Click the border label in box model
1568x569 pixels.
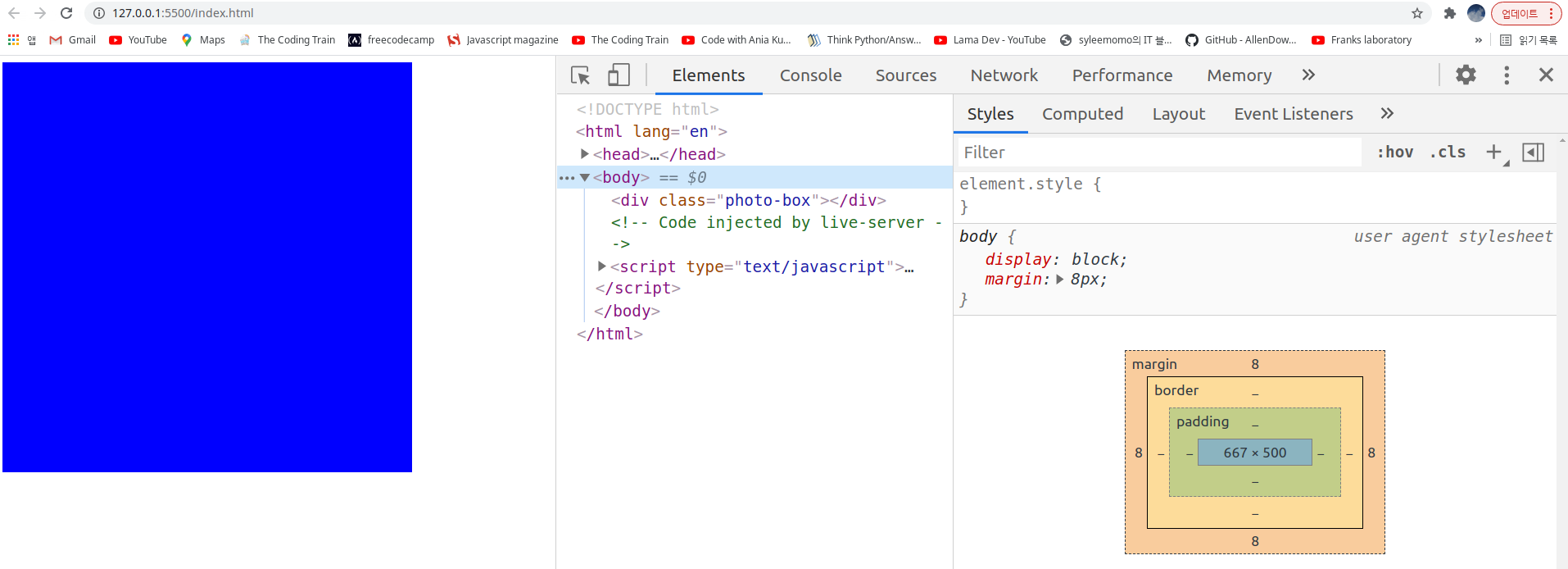pos(1176,390)
